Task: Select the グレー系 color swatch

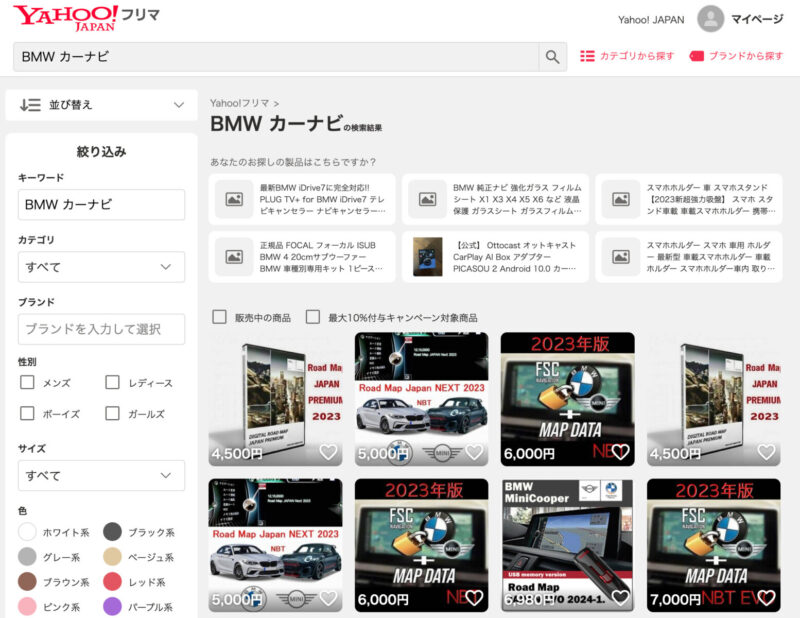Action: coord(27,557)
